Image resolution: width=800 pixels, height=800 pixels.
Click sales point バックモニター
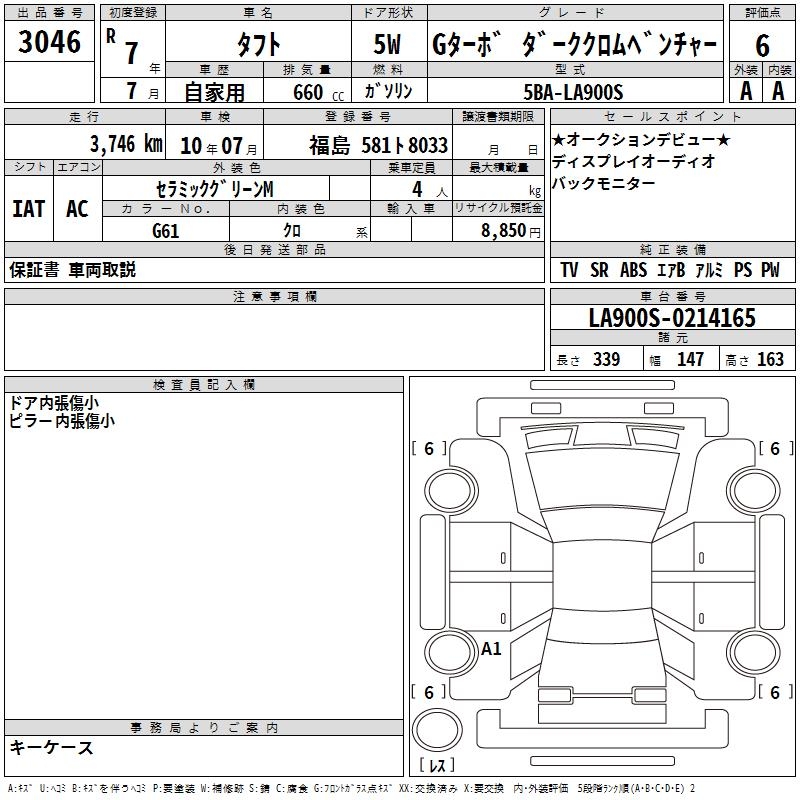coord(604,183)
